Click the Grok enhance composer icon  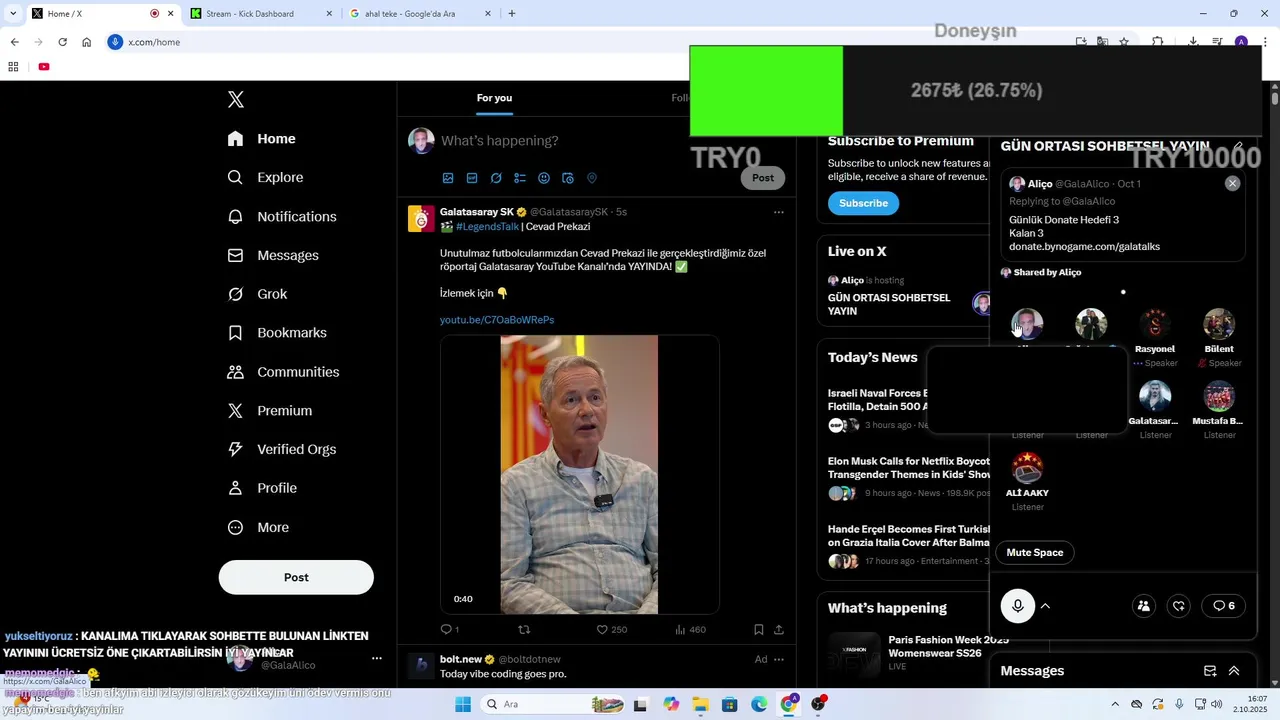[x=496, y=178]
